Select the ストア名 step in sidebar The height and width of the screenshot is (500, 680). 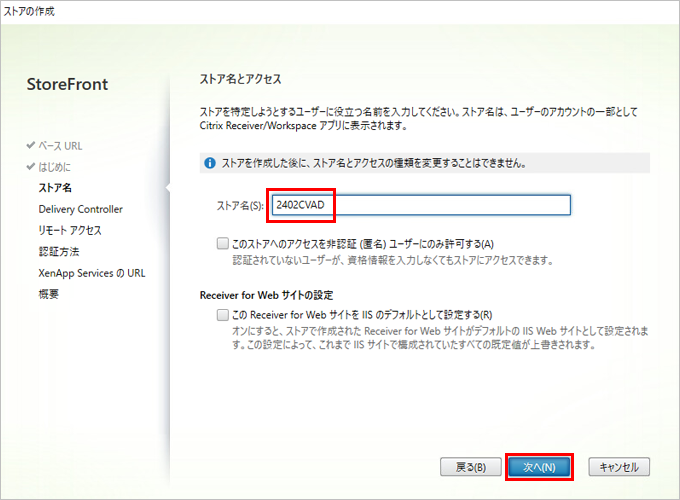click(55, 188)
